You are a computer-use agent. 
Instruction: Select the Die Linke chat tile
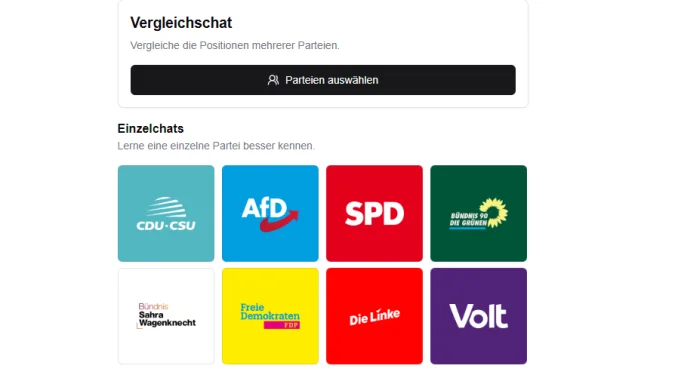click(x=374, y=316)
